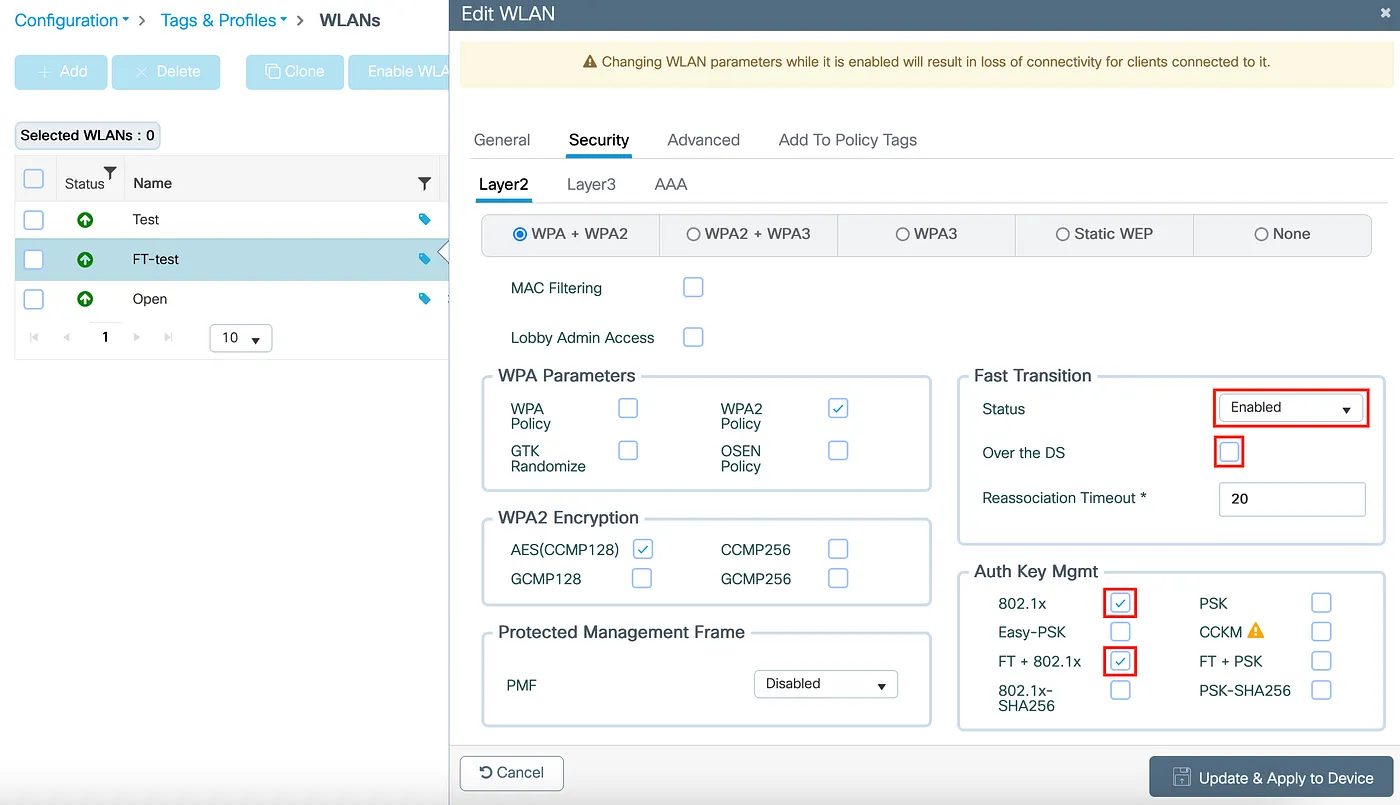1400x805 pixels.
Task: Click the tag icon for Open WLAN
Action: 424,299
